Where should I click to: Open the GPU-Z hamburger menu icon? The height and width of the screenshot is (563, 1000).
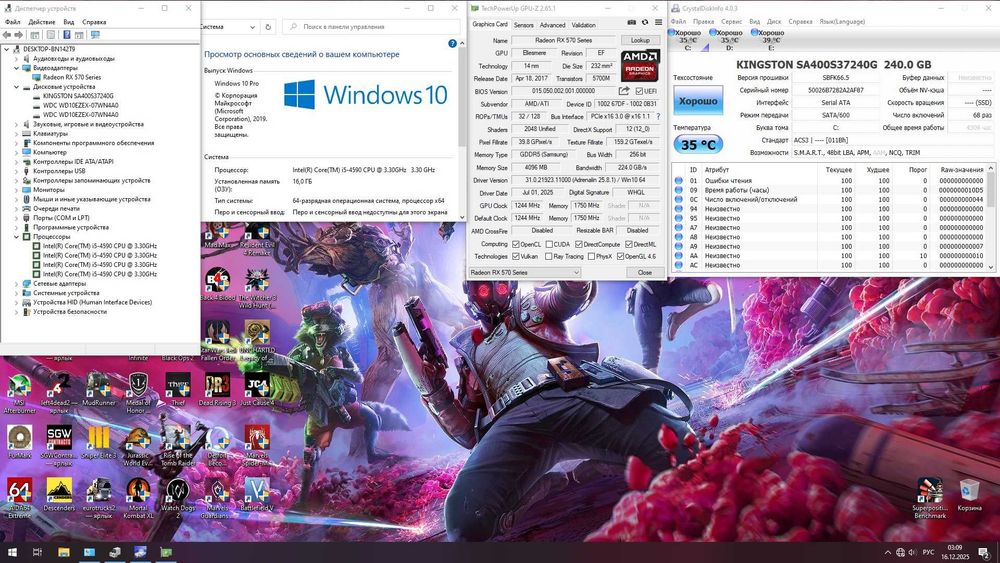coord(658,22)
